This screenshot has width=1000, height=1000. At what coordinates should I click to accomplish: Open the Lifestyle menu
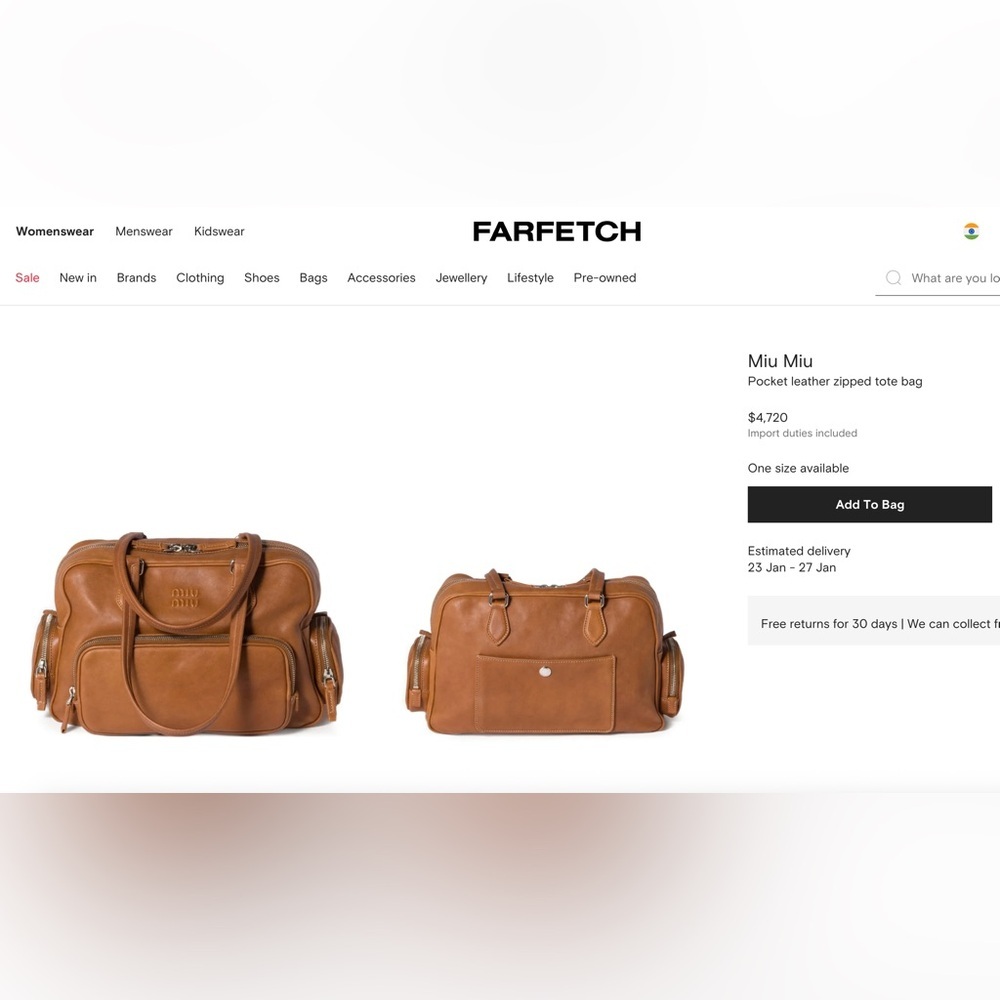[x=530, y=277]
